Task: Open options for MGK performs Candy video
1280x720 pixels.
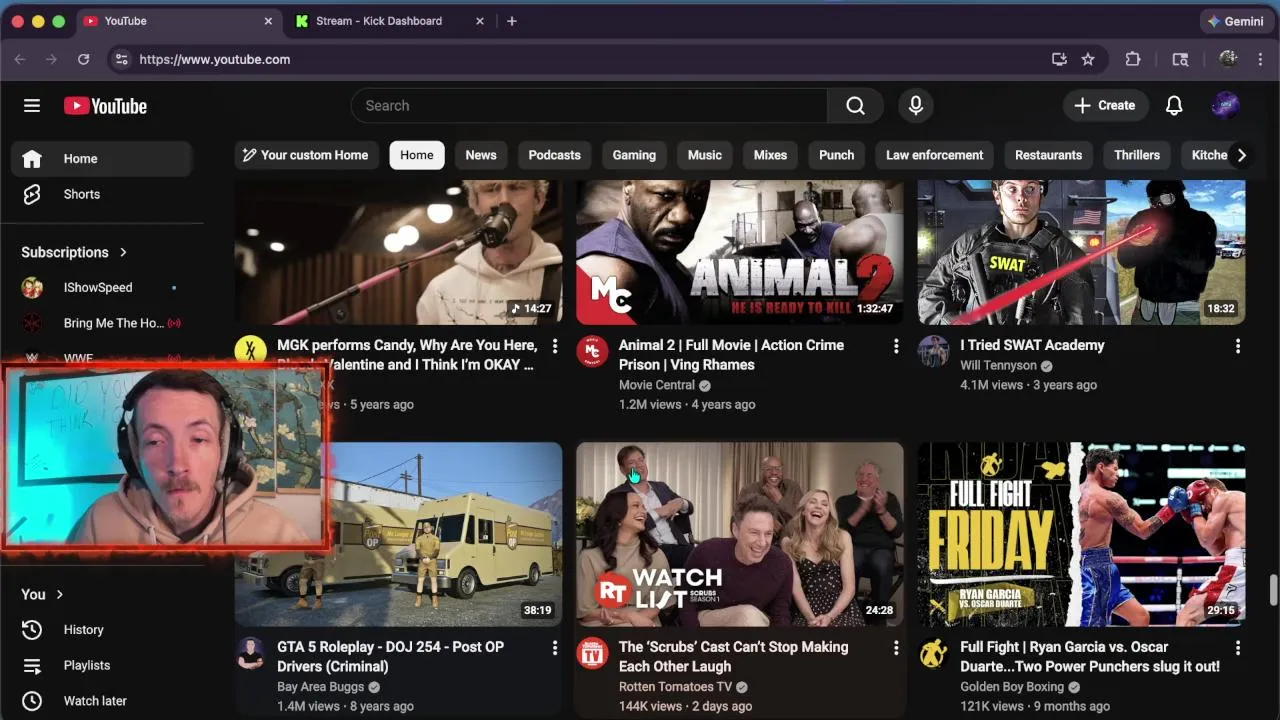Action: (x=555, y=346)
